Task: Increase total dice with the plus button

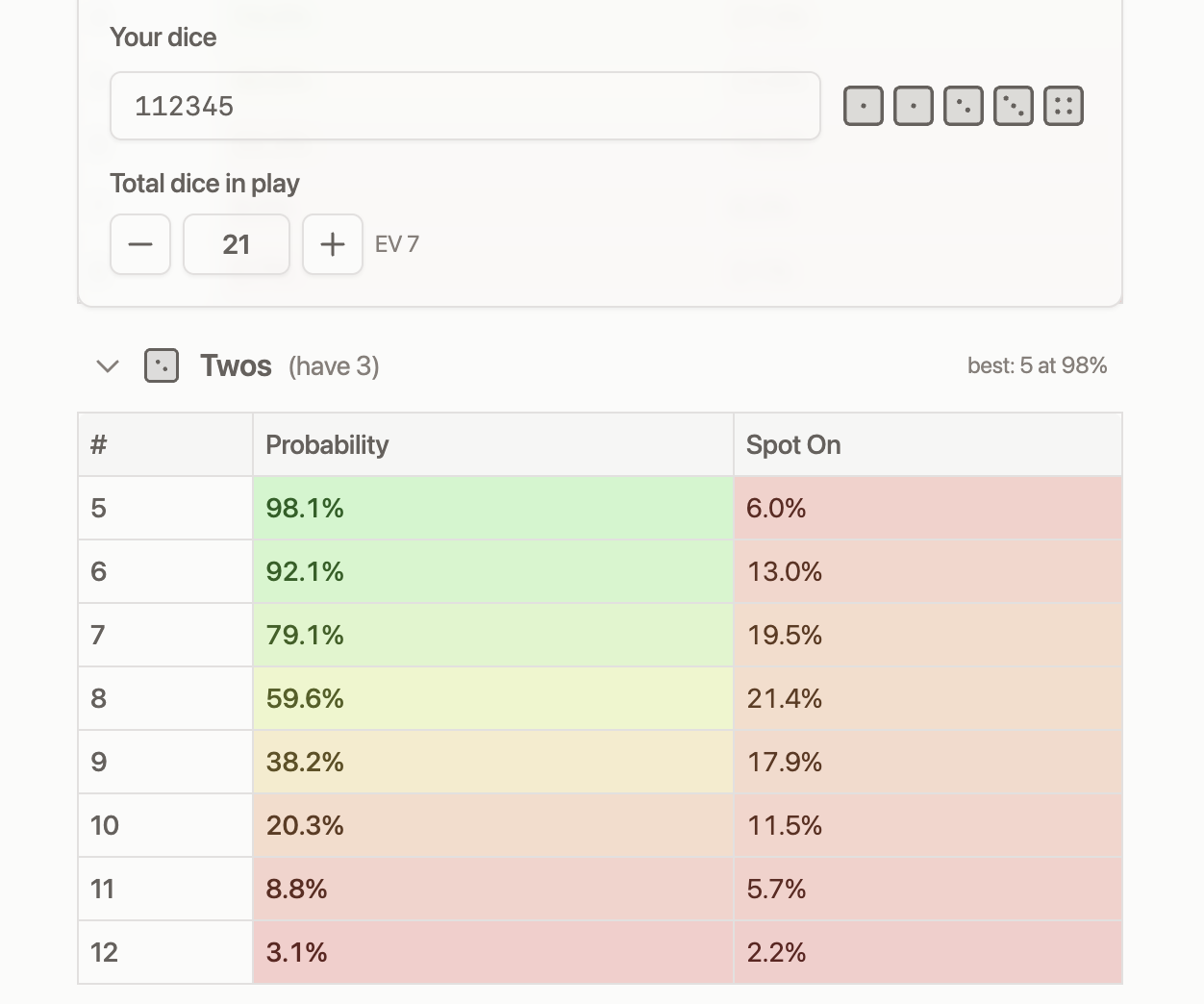Action: [x=332, y=244]
